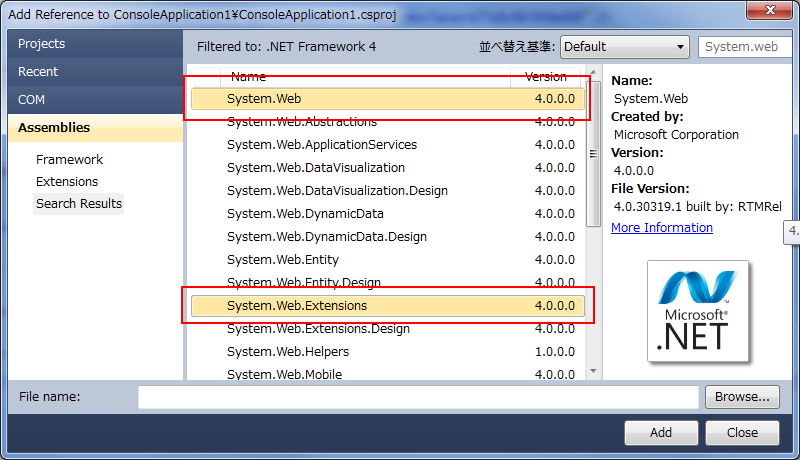The height and width of the screenshot is (460, 800).
Task: Focus the System.web search box
Action: pyautogui.click(x=745, y=46)
